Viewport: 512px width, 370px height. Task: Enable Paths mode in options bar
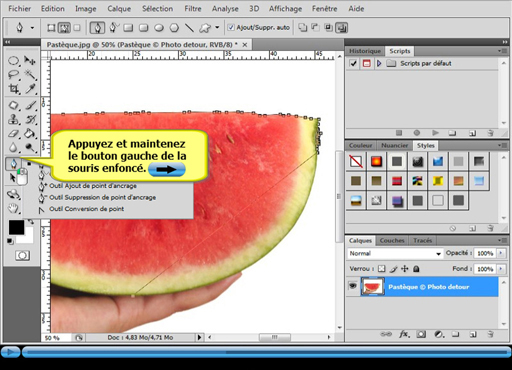click(64, 28)
